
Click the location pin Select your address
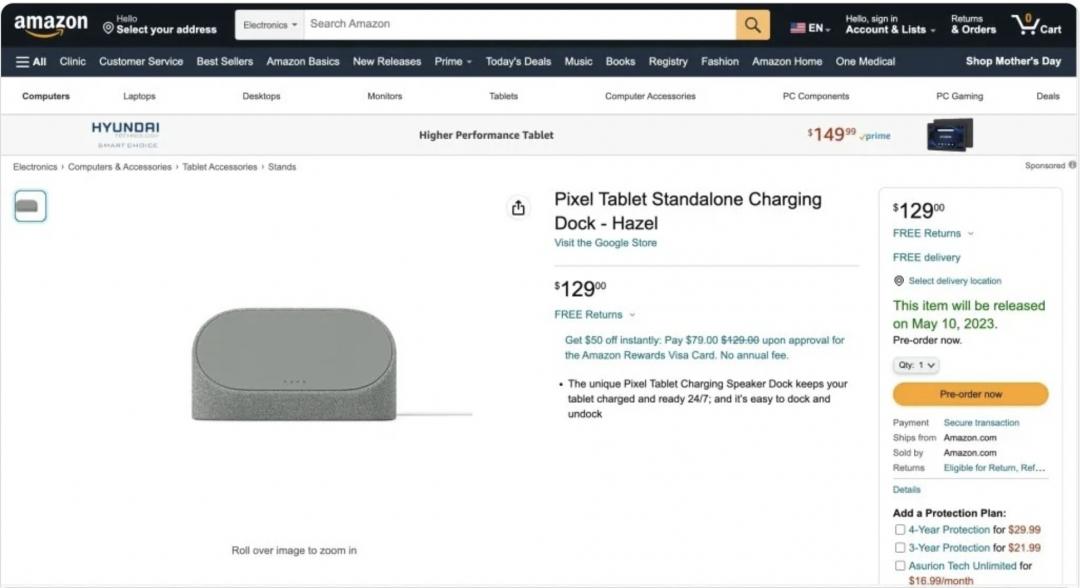point(159,25)
